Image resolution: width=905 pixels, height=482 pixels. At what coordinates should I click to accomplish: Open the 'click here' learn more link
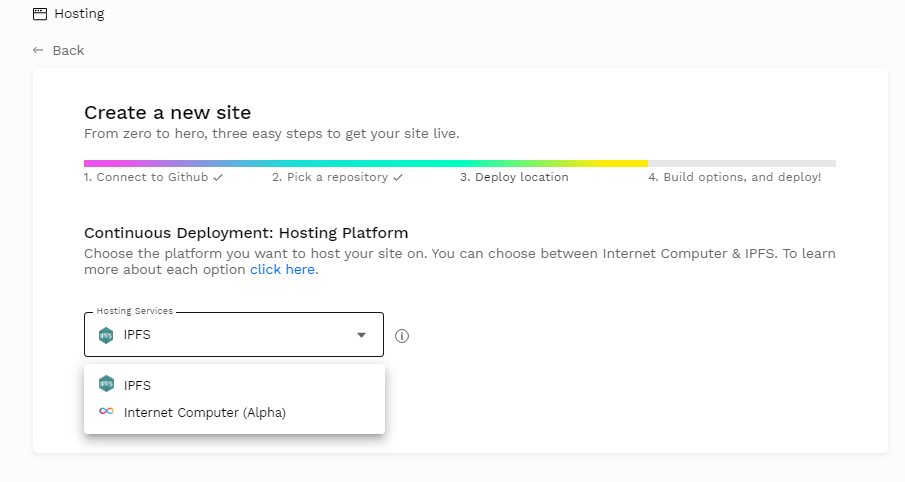pyautogui.click(x=284, y=270)
